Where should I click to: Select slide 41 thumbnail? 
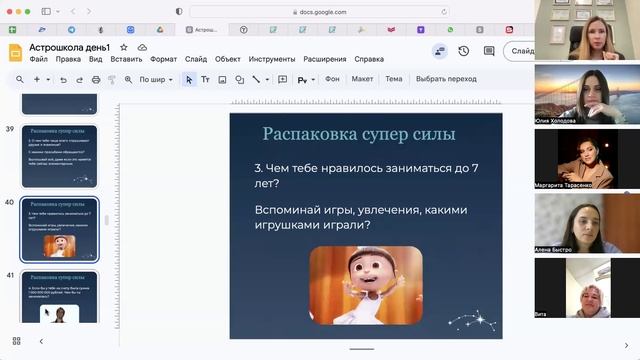coord(60,297)
